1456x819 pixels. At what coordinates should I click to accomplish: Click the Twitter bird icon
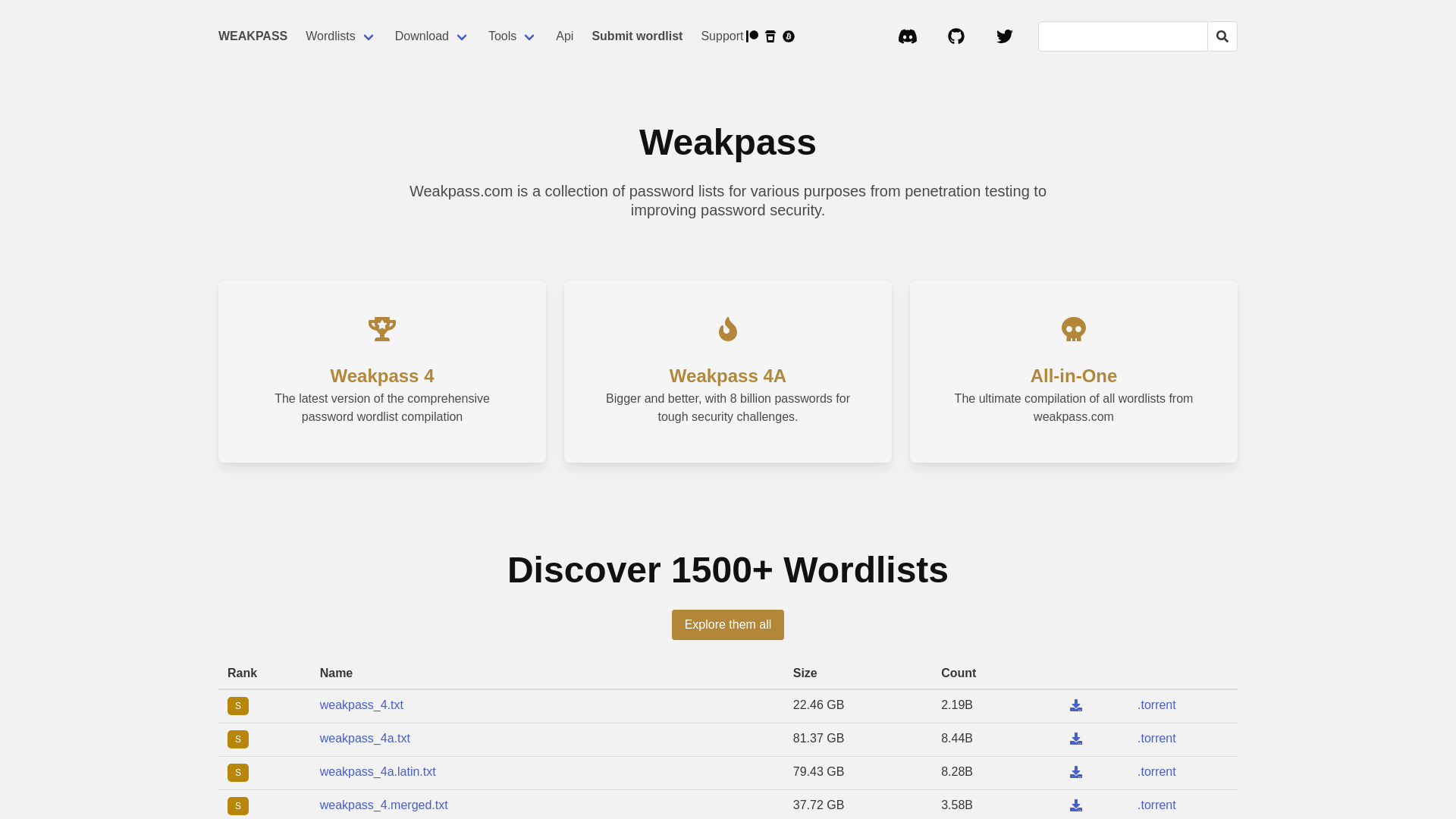click(x=1004, y=36)
